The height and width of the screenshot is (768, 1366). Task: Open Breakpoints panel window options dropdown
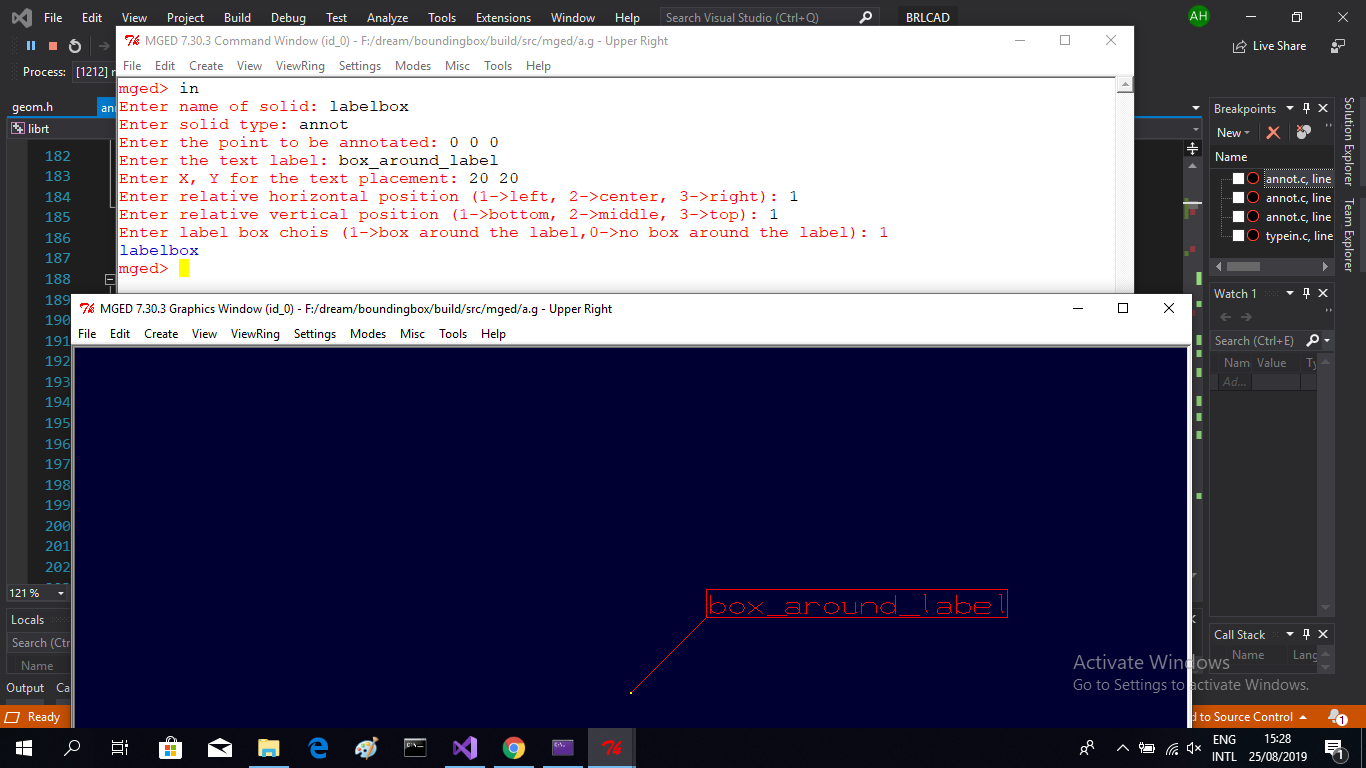coord(1290,108)
